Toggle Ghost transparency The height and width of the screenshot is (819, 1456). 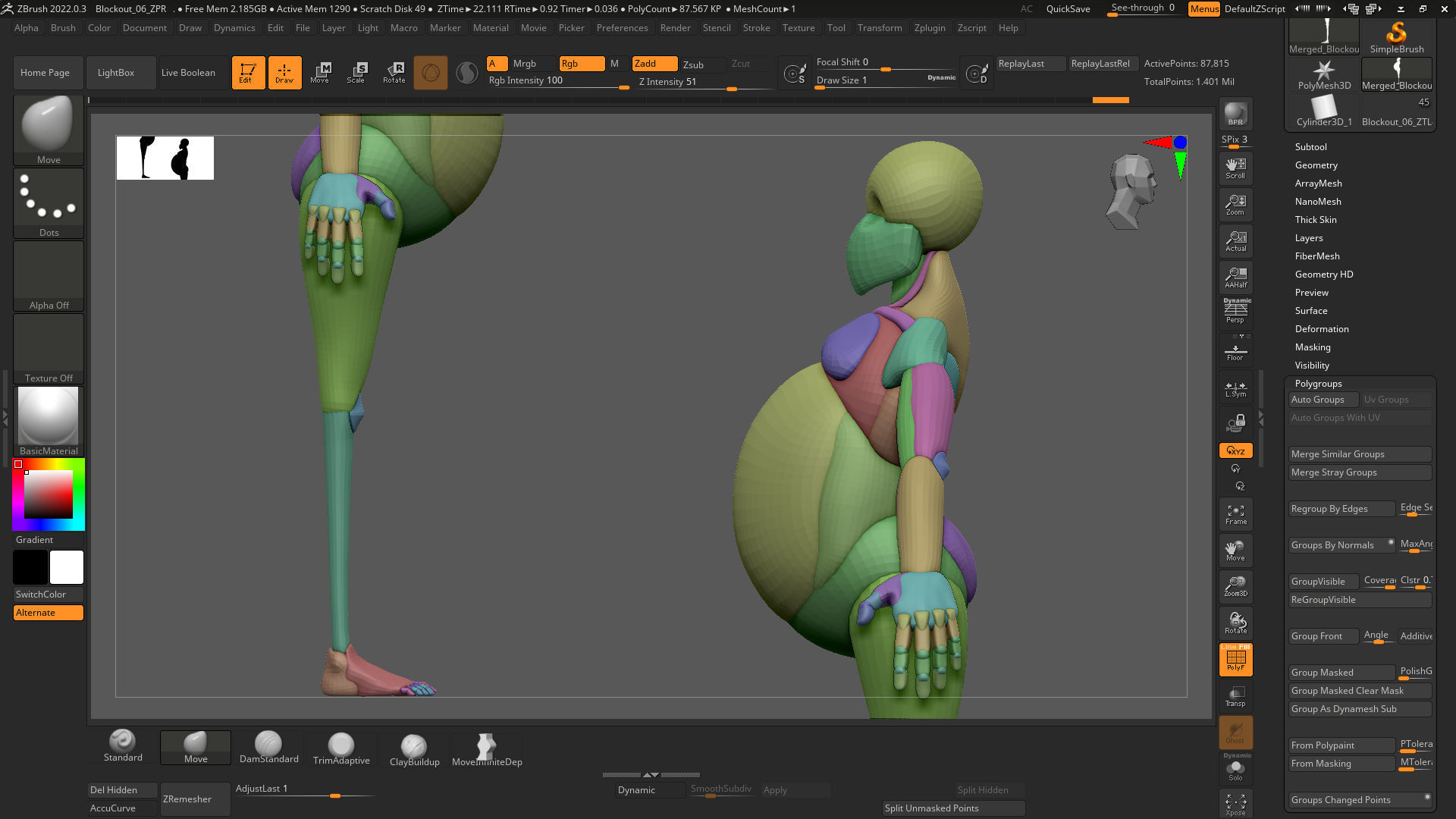[x=1235, y=733]
